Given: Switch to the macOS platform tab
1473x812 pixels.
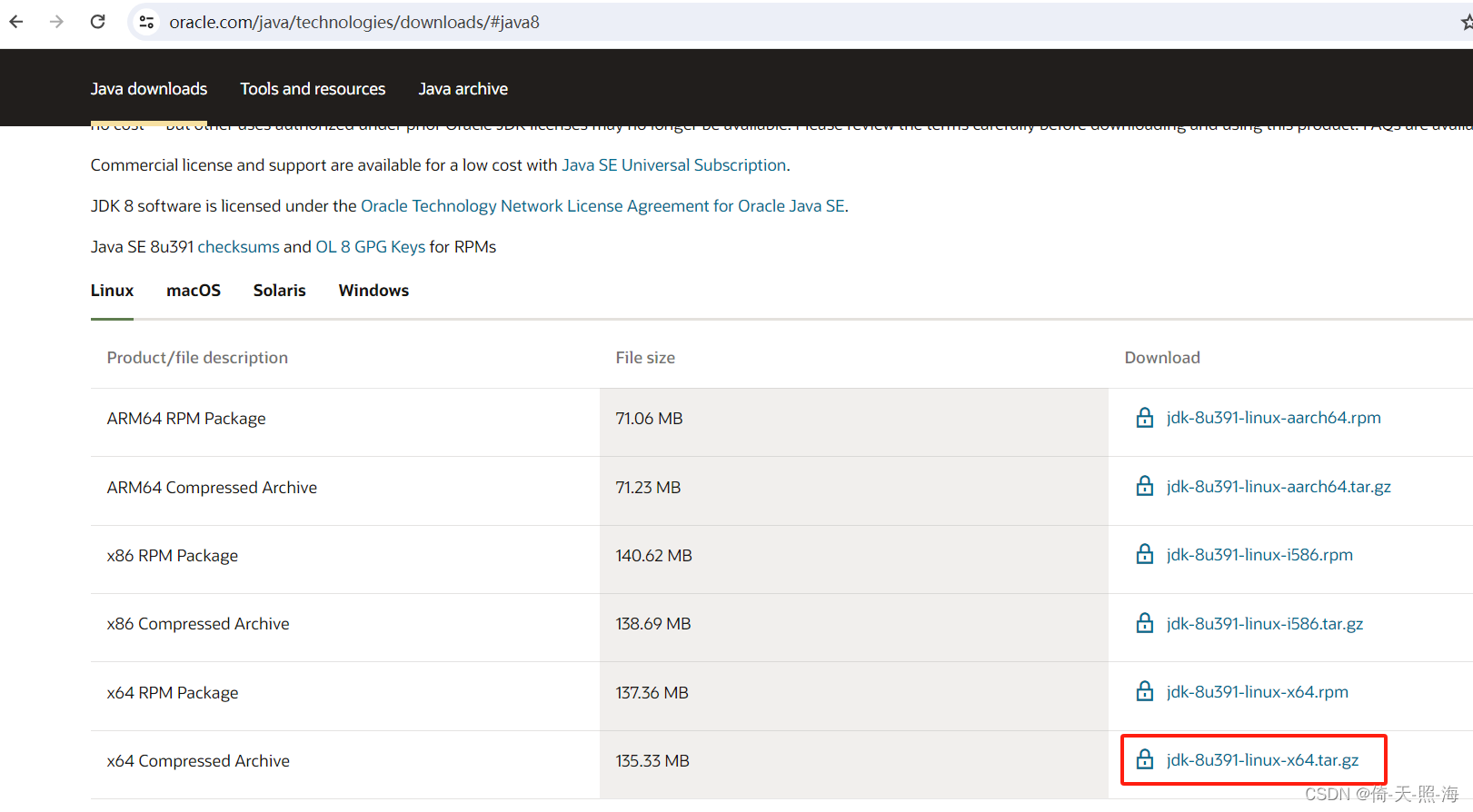Looking at the screenshot, I should (194, 291).
